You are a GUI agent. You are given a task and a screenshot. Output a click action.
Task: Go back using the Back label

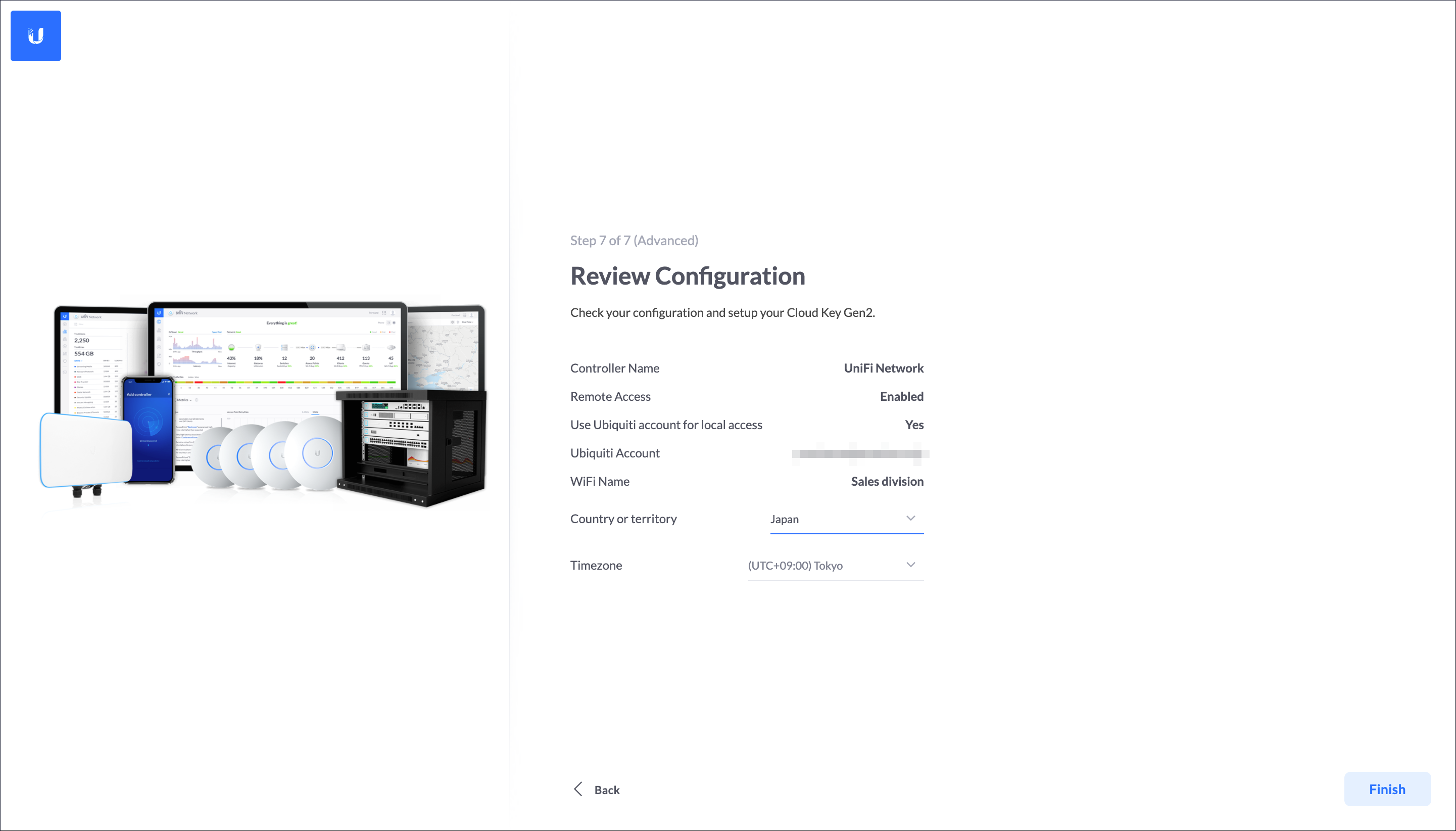click(x=607, y=790)
